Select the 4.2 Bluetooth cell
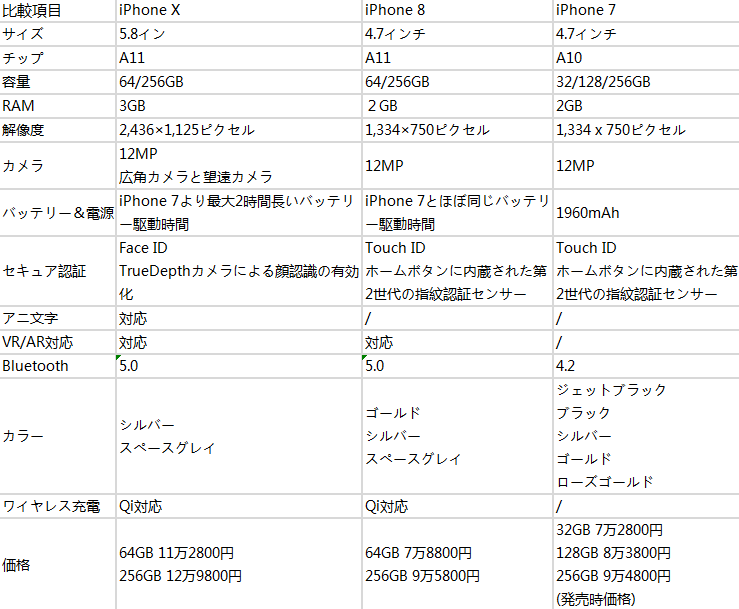The width and height of the screenshot is (739, 609). pyautogui.click(x=646, y=366)
